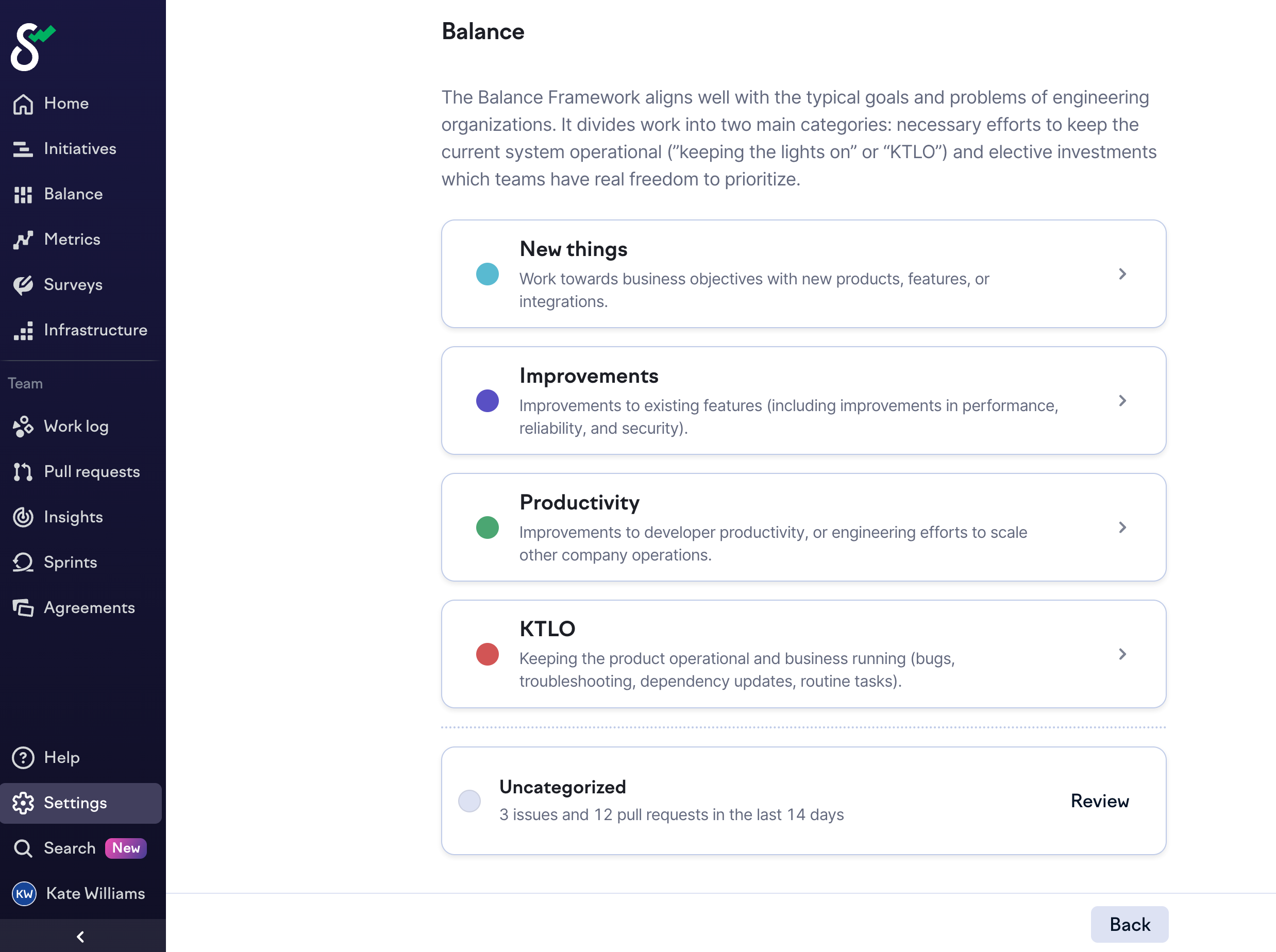The width and height of the screenshot is (1276, 952).
Task: Expand the KTLO category chevron
Action: (1122, 654)
